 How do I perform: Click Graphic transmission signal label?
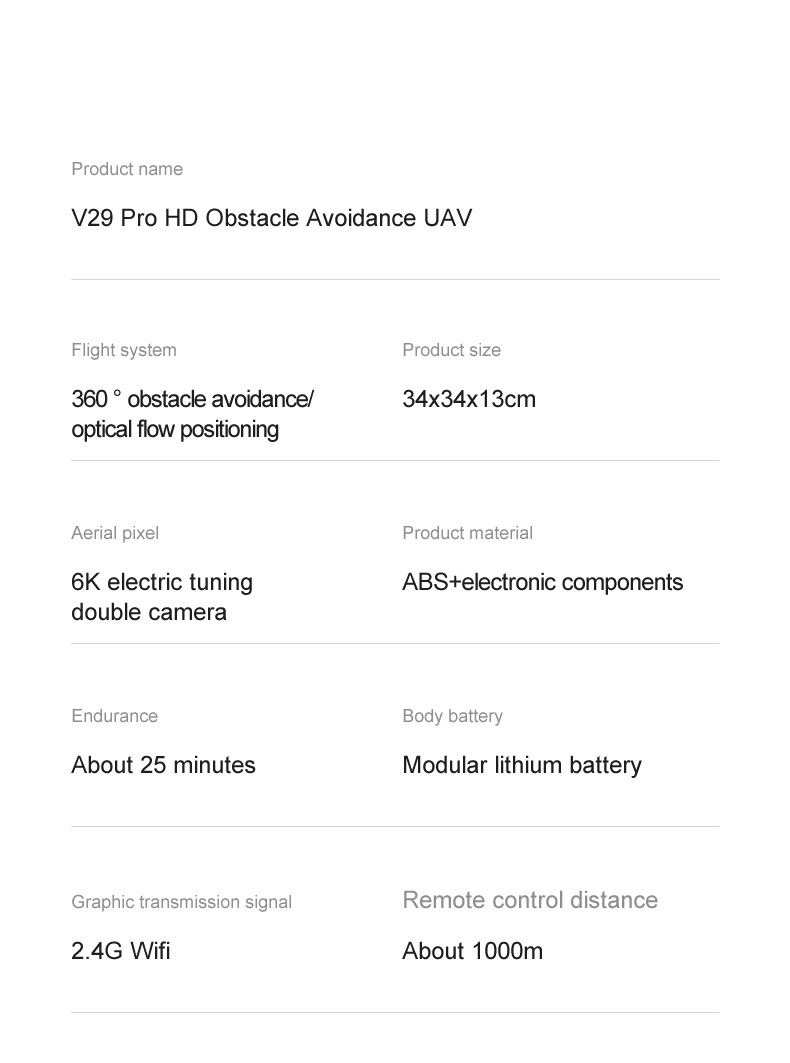click(x=181, y=902)
